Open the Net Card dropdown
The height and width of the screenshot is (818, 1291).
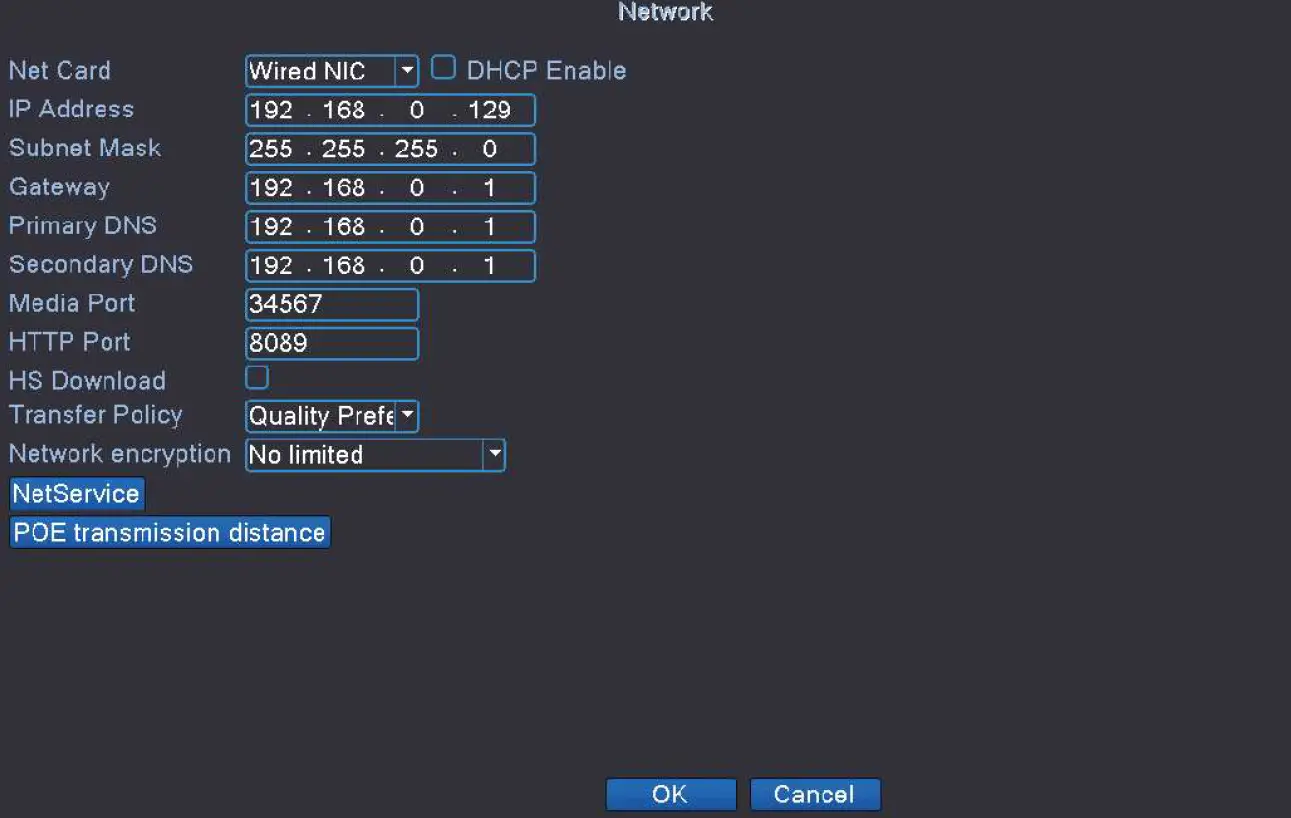point(320,71)
